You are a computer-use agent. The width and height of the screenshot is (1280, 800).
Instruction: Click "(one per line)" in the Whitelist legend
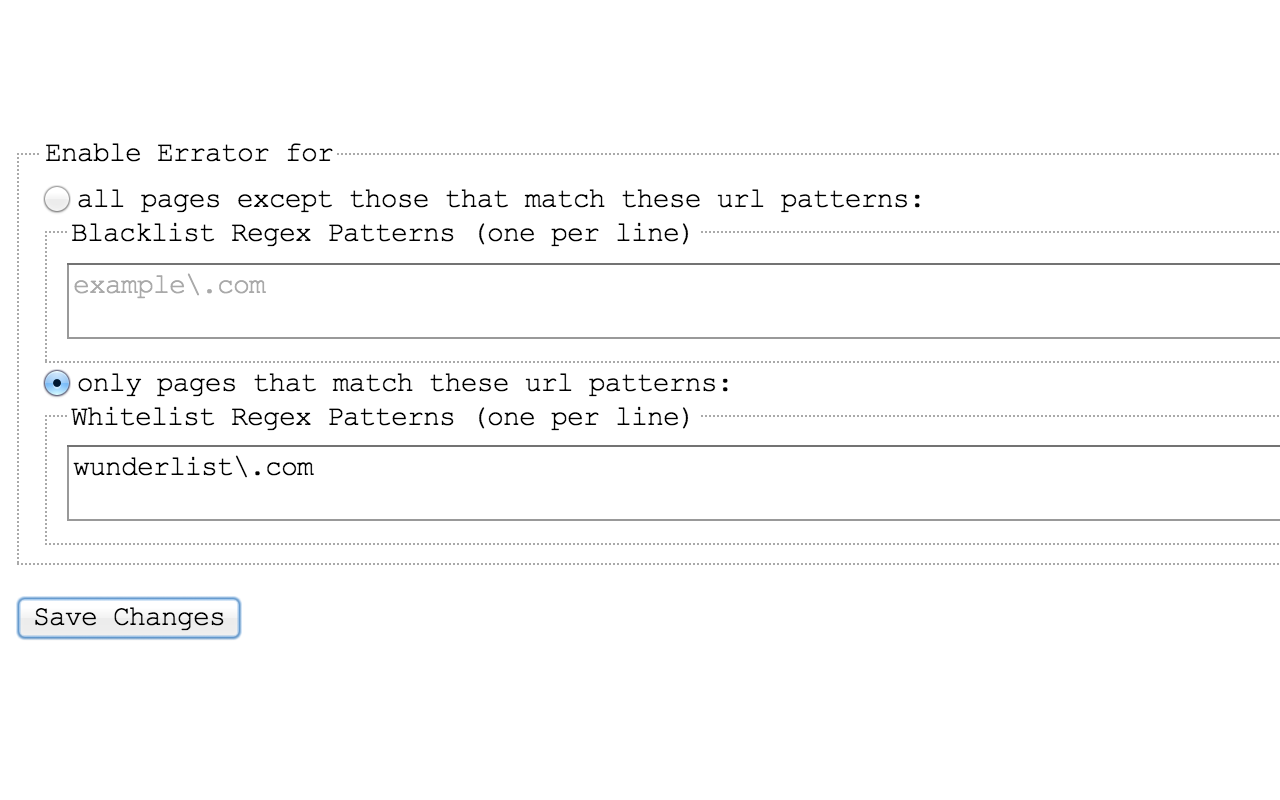point(583,417)
